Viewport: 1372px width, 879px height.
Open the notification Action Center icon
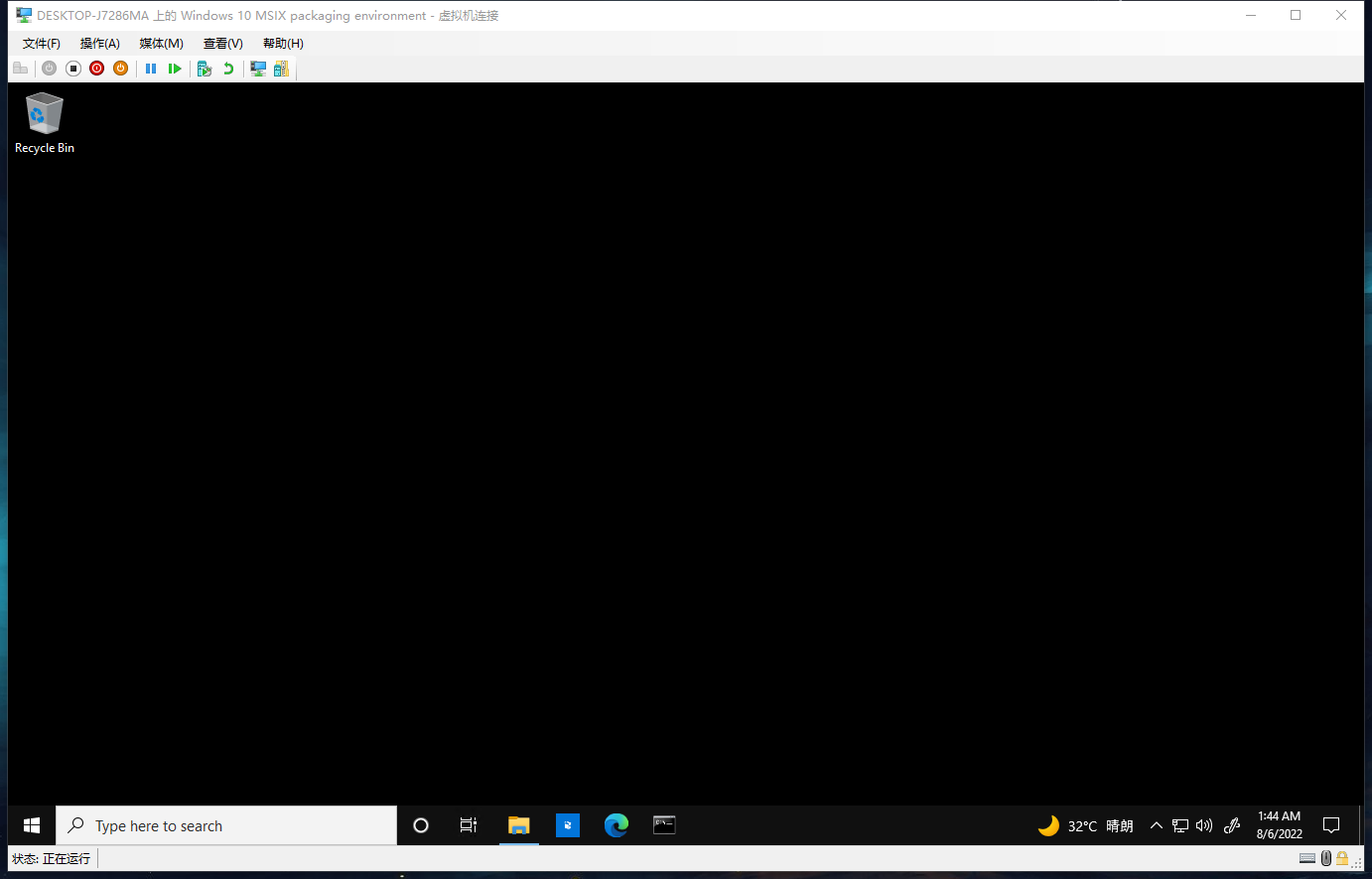point(1331,825)
